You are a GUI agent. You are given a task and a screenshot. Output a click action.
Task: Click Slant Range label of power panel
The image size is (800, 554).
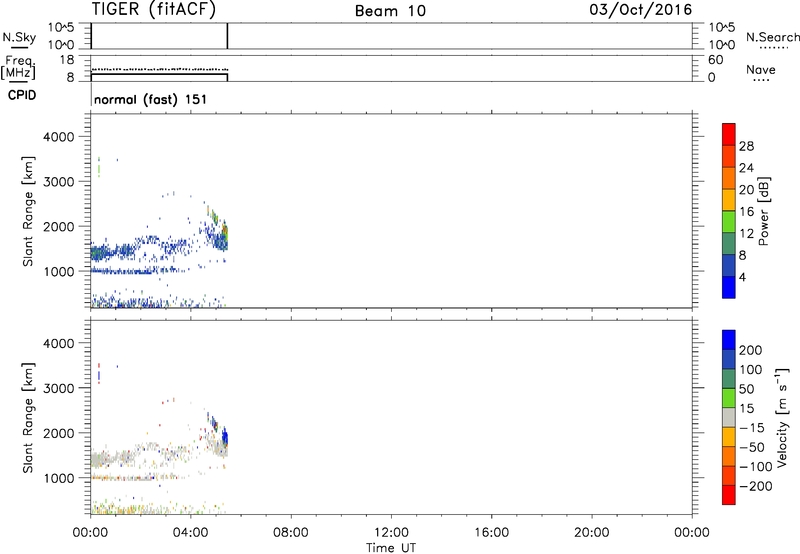click(28, 211)
